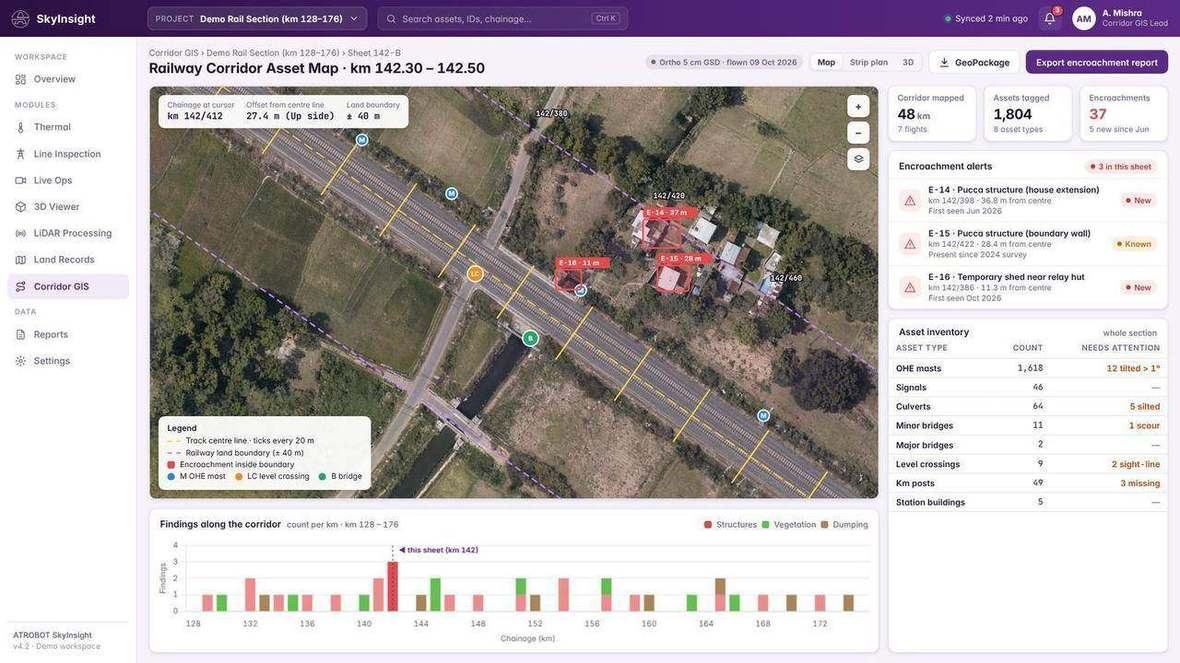Click the SkyInsight logo icon

click(x=20, y=19)
